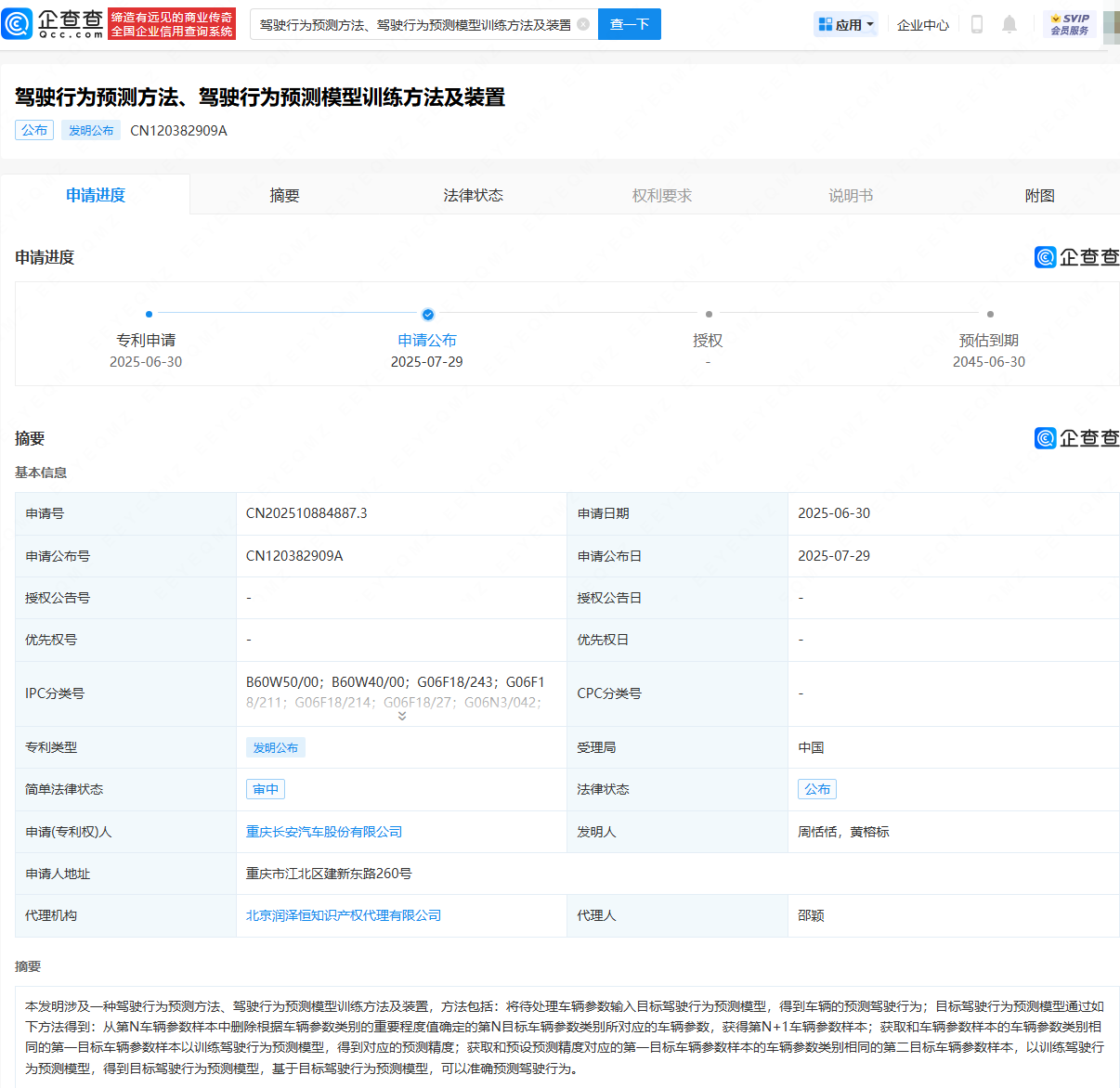Select the abstract paragraph text

pyautogui.click(x=565, y=1037)
